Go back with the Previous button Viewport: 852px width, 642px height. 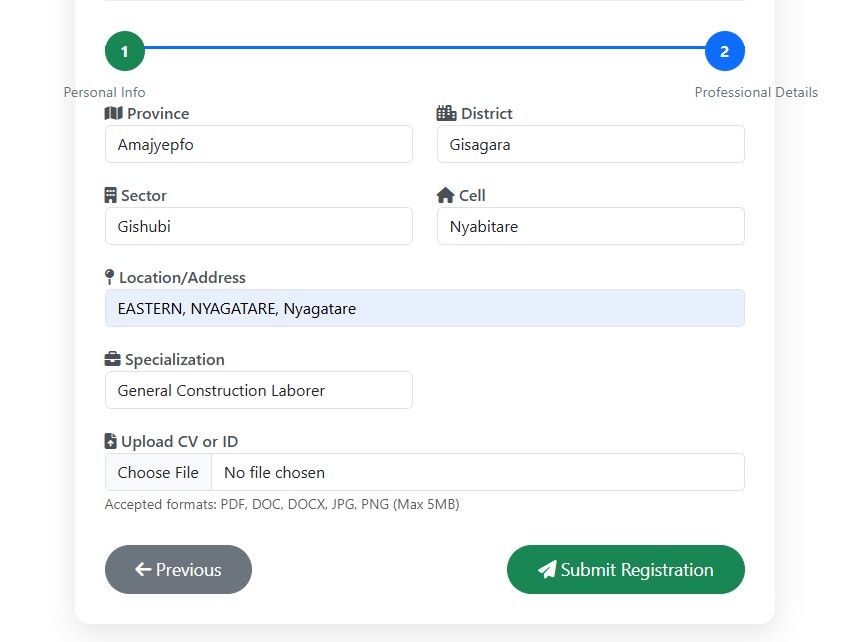pyautogui.click(x=178, y=570)
